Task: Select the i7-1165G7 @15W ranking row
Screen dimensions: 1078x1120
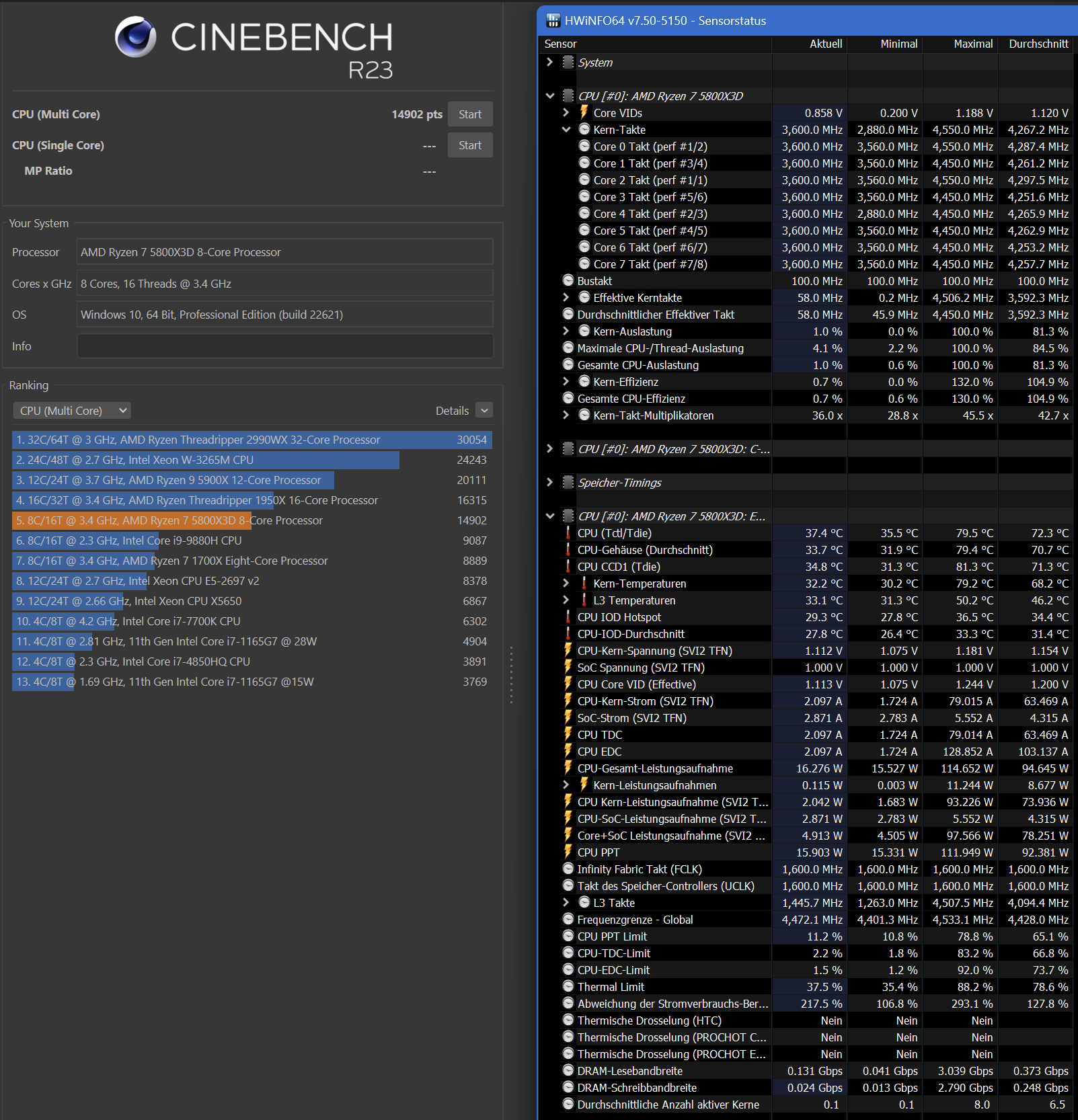Action: pyautogui.click(x=252, y=682)
